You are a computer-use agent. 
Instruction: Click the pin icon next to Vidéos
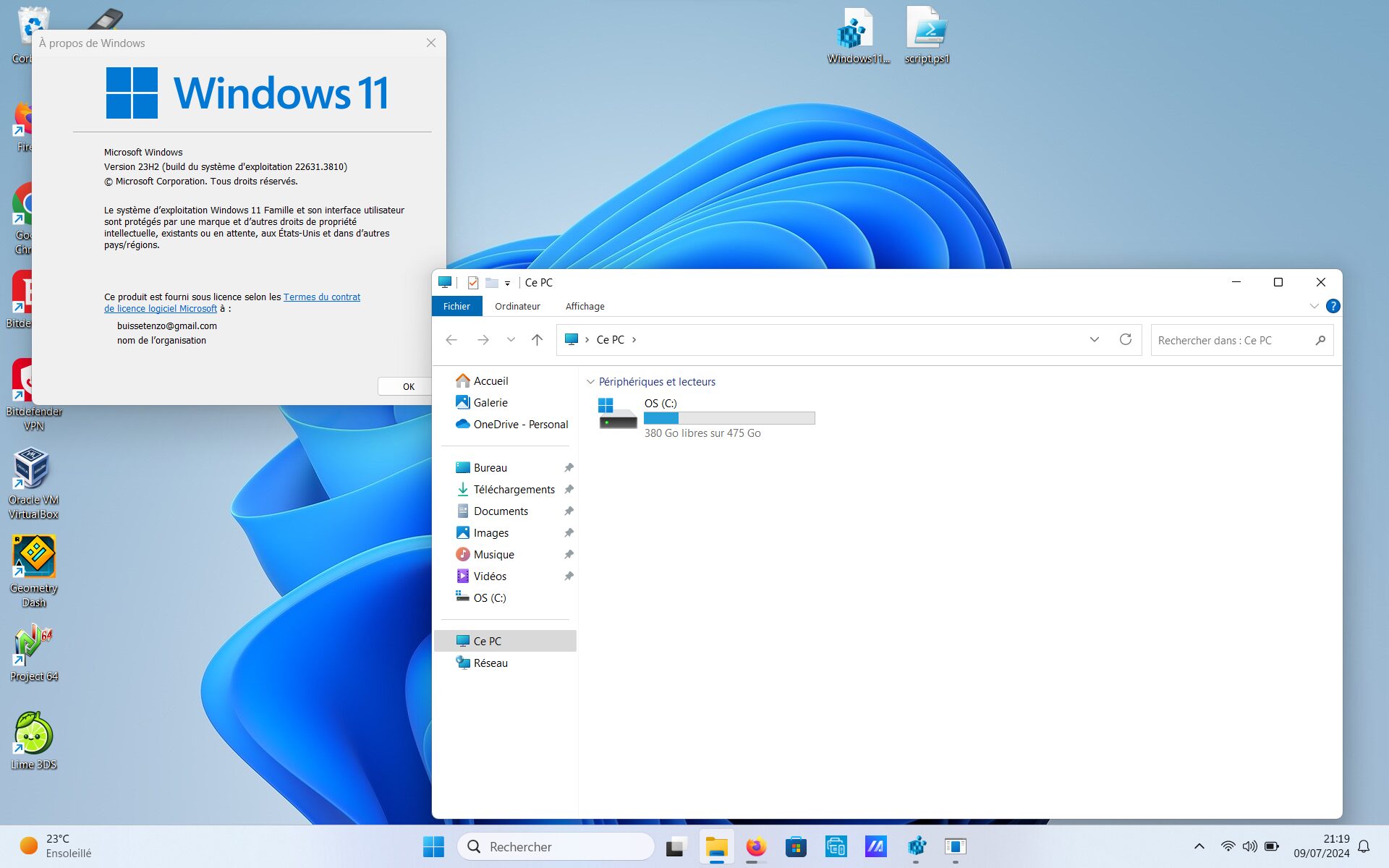click(x=569, y=576)
